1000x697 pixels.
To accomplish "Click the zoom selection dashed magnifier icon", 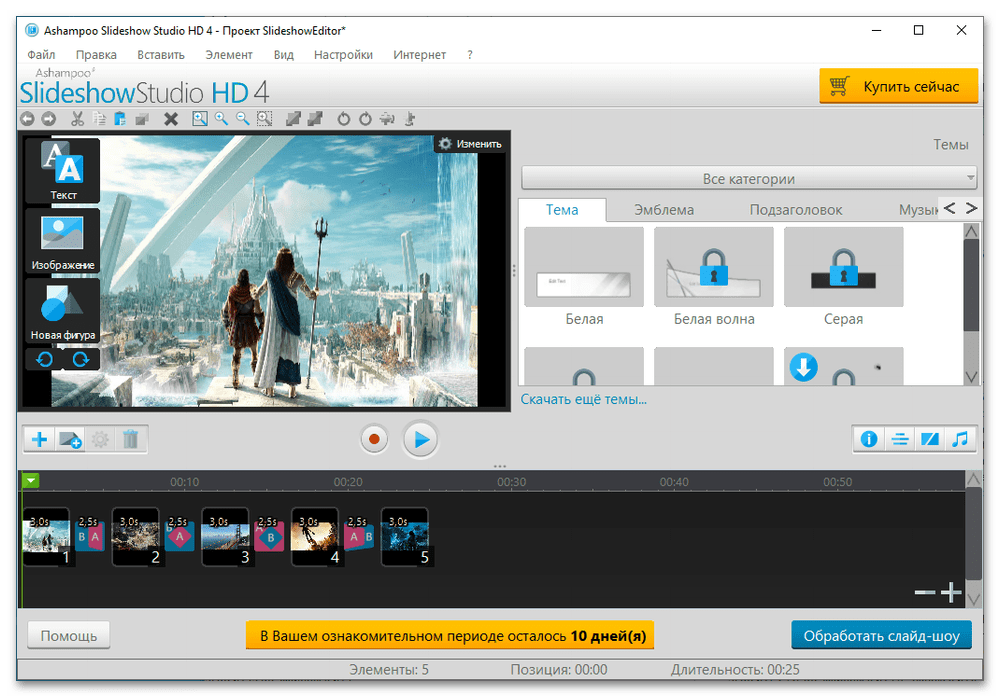I will coord(264,119).
